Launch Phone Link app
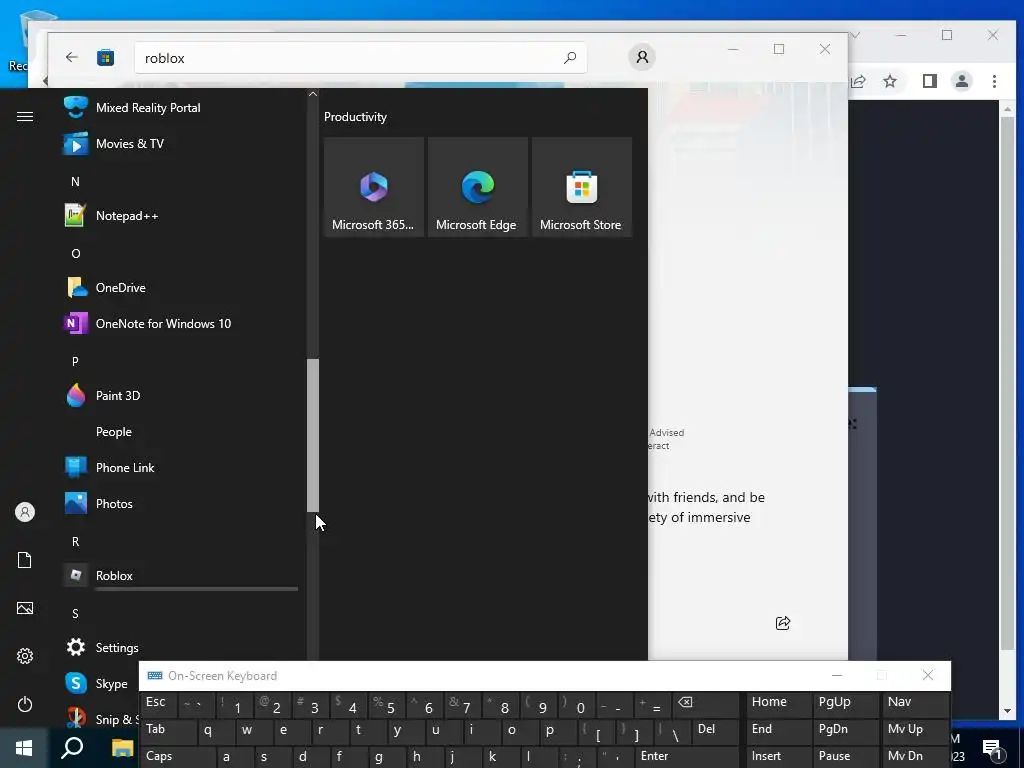 click(x=180, y=468)
